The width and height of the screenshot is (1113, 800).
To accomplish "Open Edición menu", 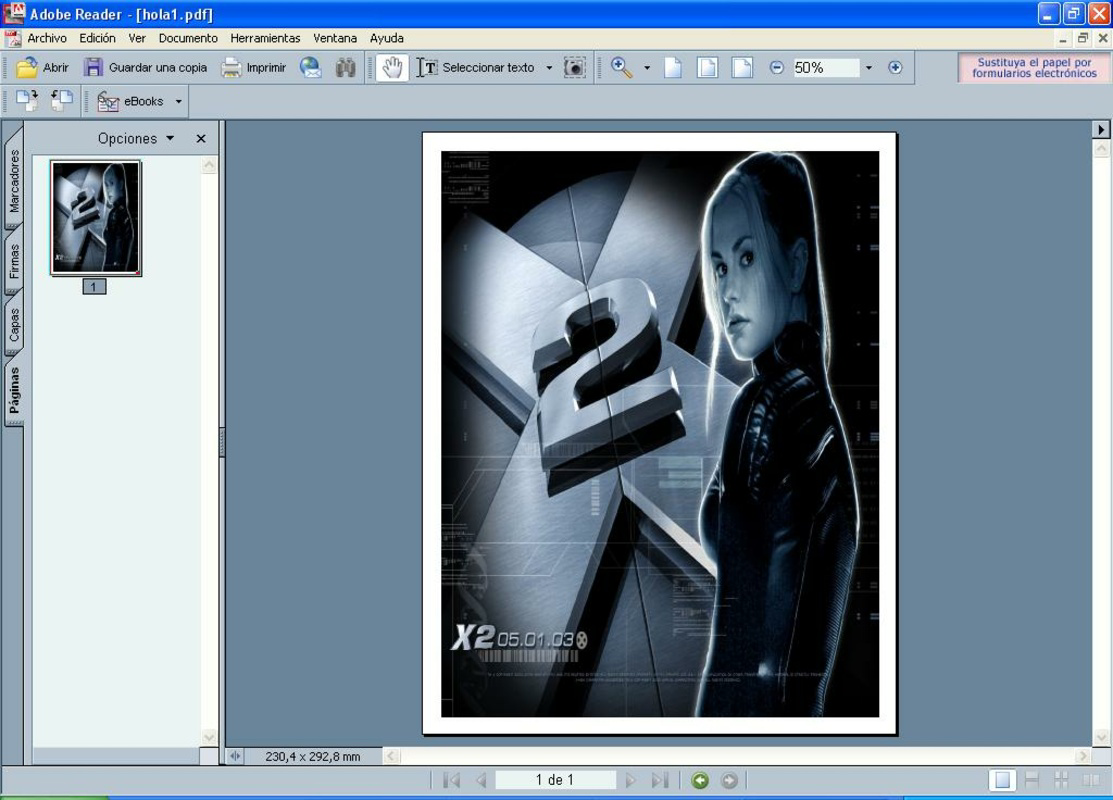I will point(97,38).
